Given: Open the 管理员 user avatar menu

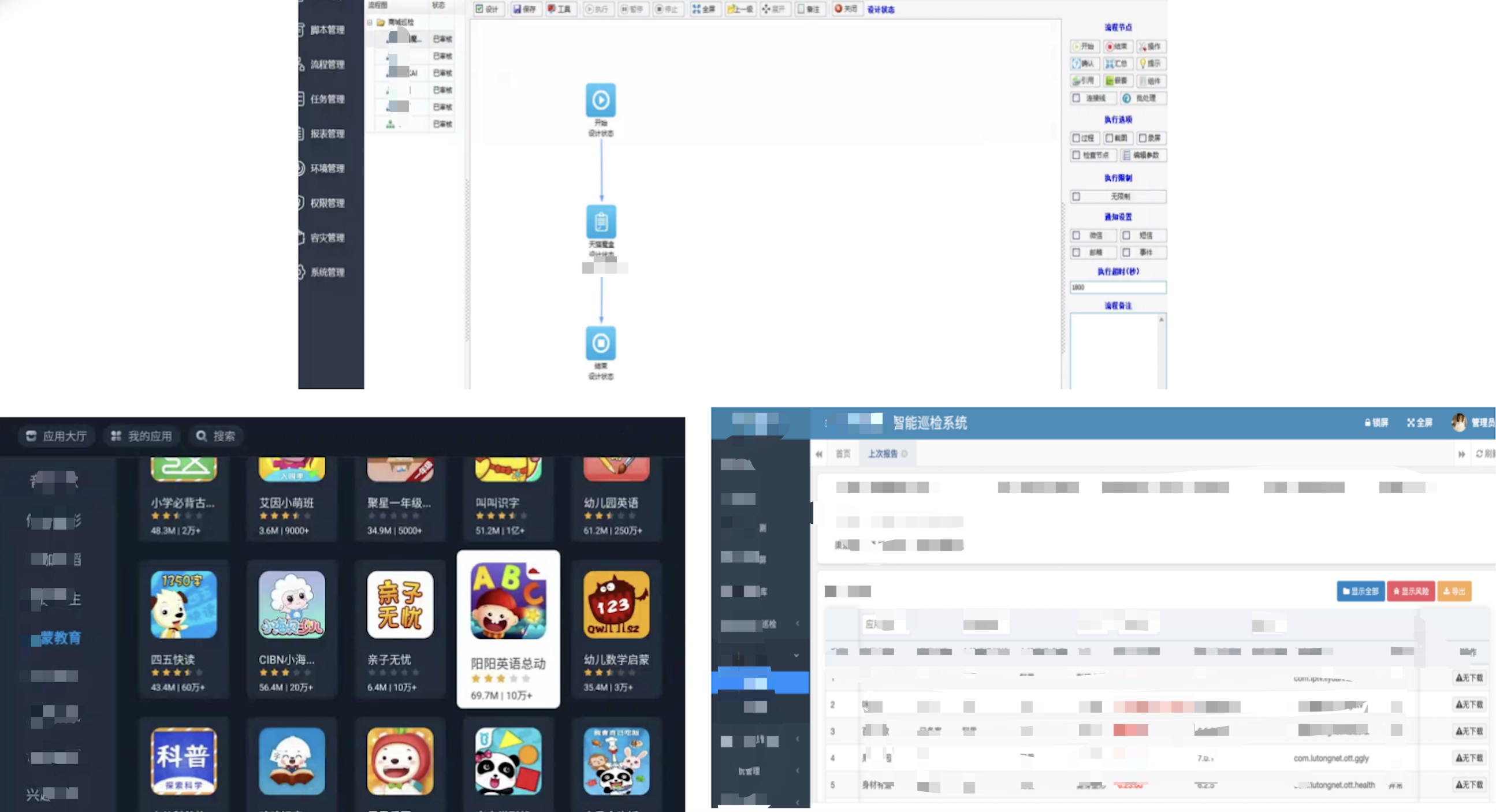Looking at the screenshot, I should 1473,423.
